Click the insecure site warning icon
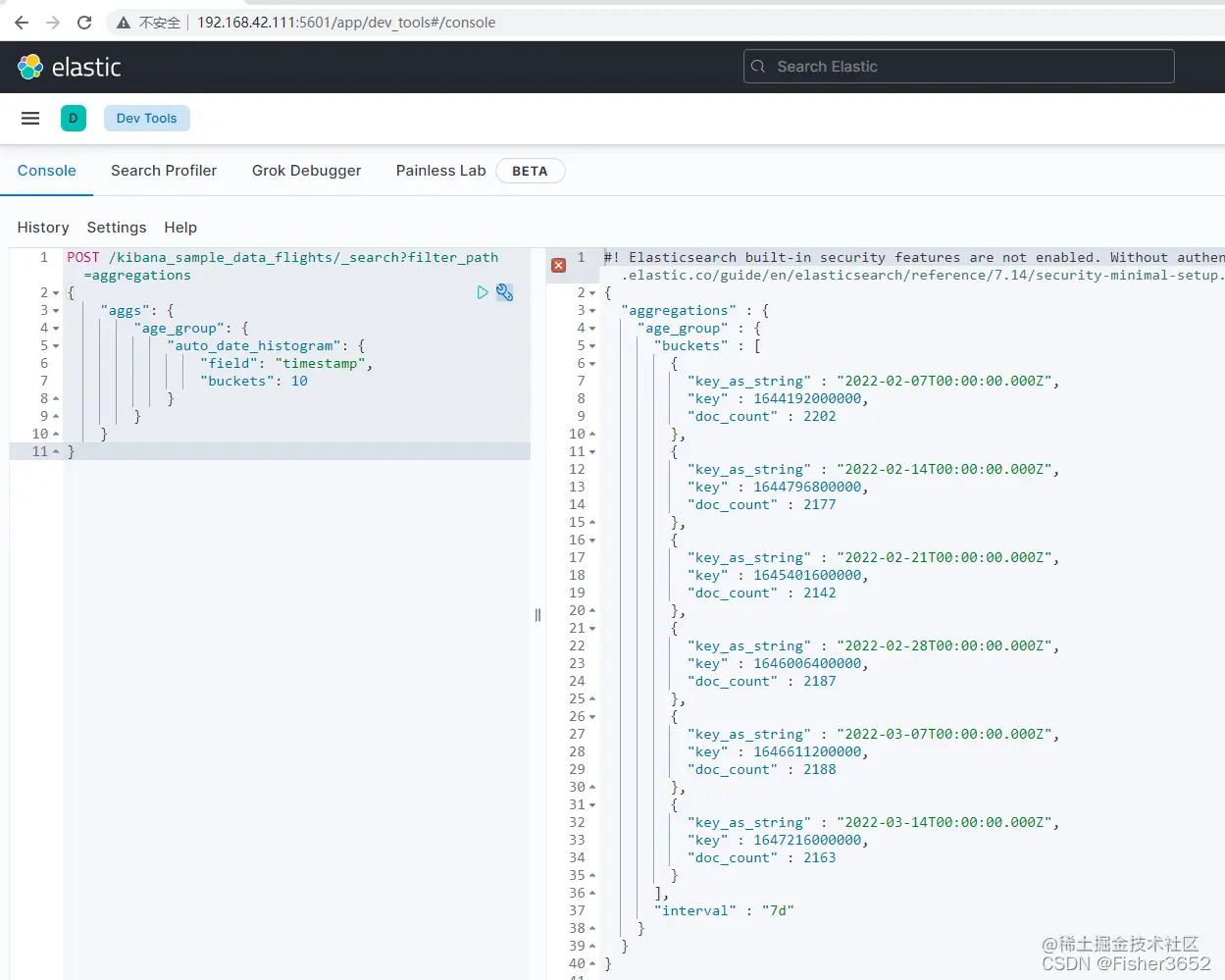Image resolution: width=1225 pixels, height=980 pixels. [x=124, y=22]
